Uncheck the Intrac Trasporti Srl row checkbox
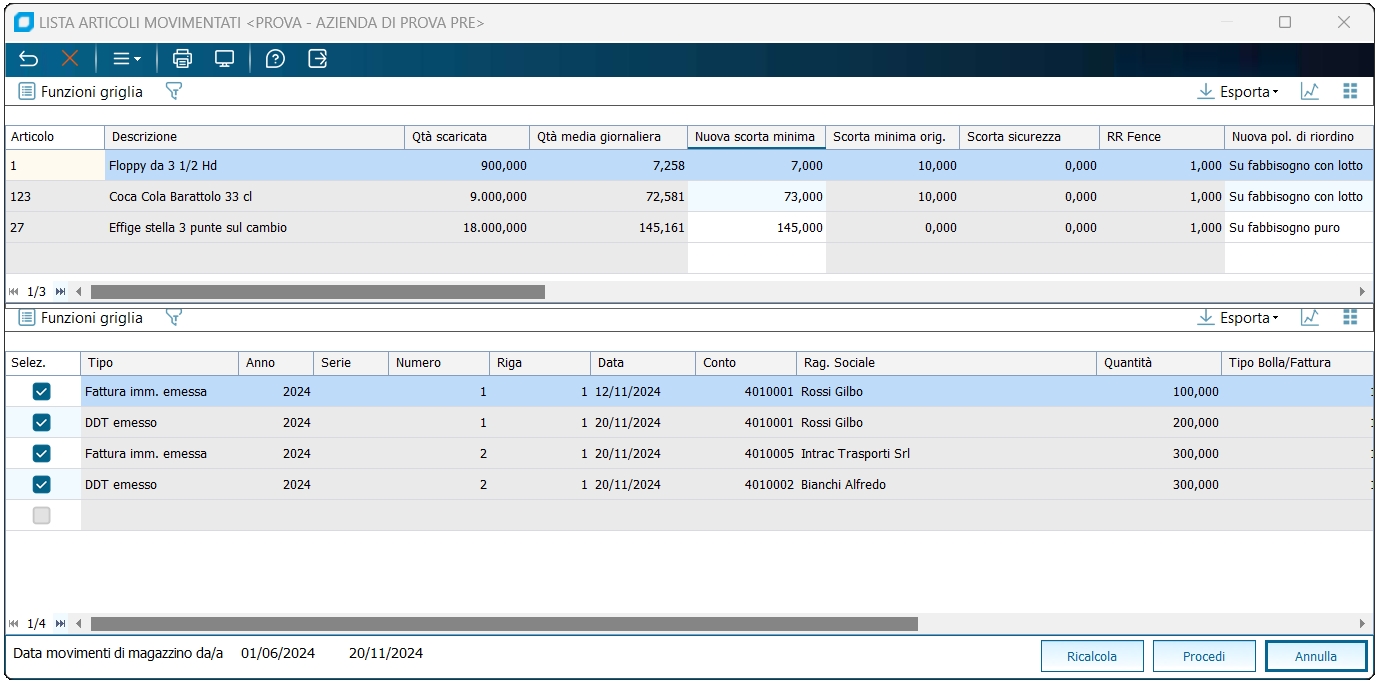 [x=42, y=454]
